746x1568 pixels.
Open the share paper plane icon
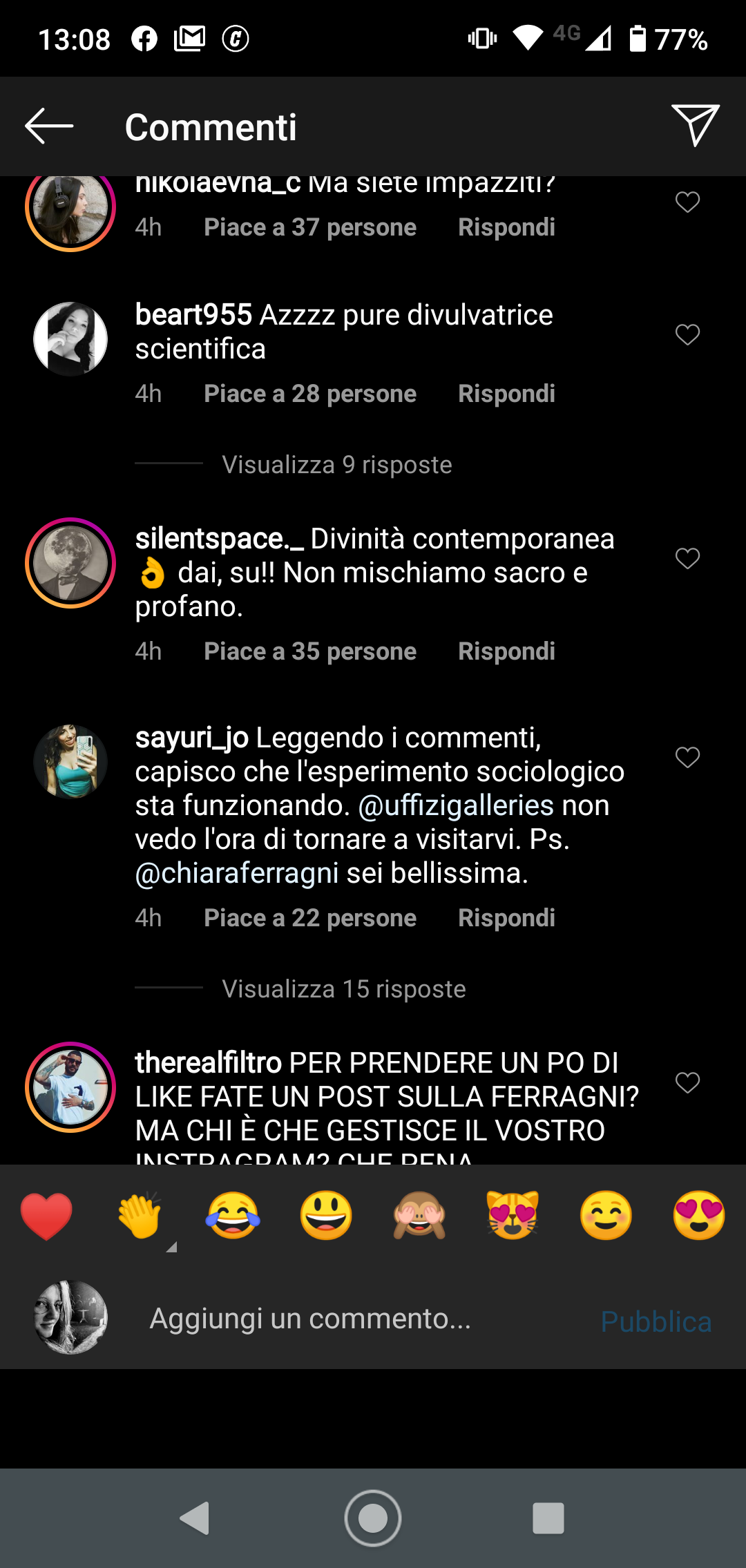click(x=696, y=125)
